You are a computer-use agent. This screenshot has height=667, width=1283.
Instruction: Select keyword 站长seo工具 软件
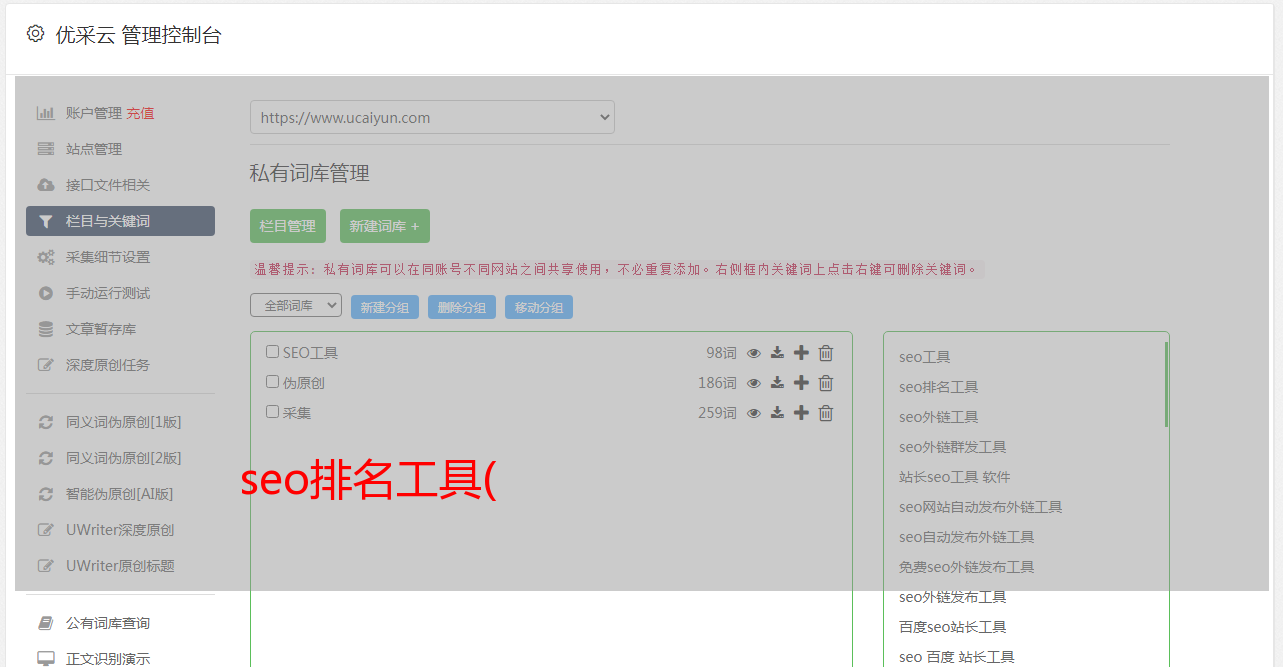[955, 477]
